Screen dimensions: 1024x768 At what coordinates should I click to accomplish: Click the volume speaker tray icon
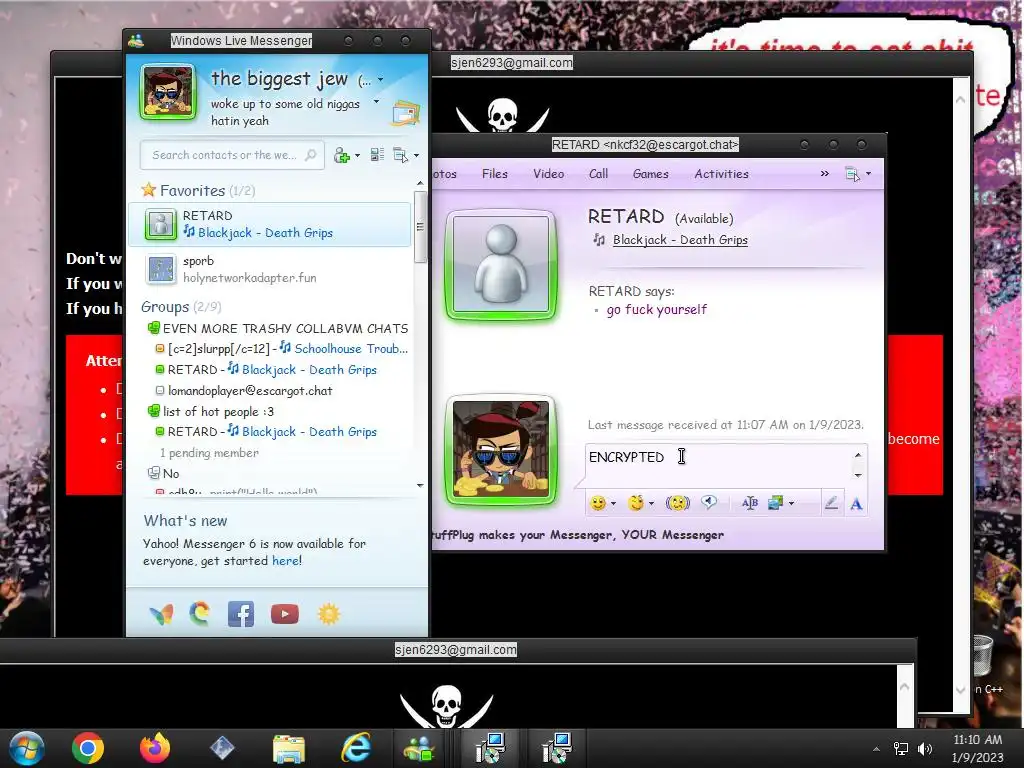click(x=925, y=749)
